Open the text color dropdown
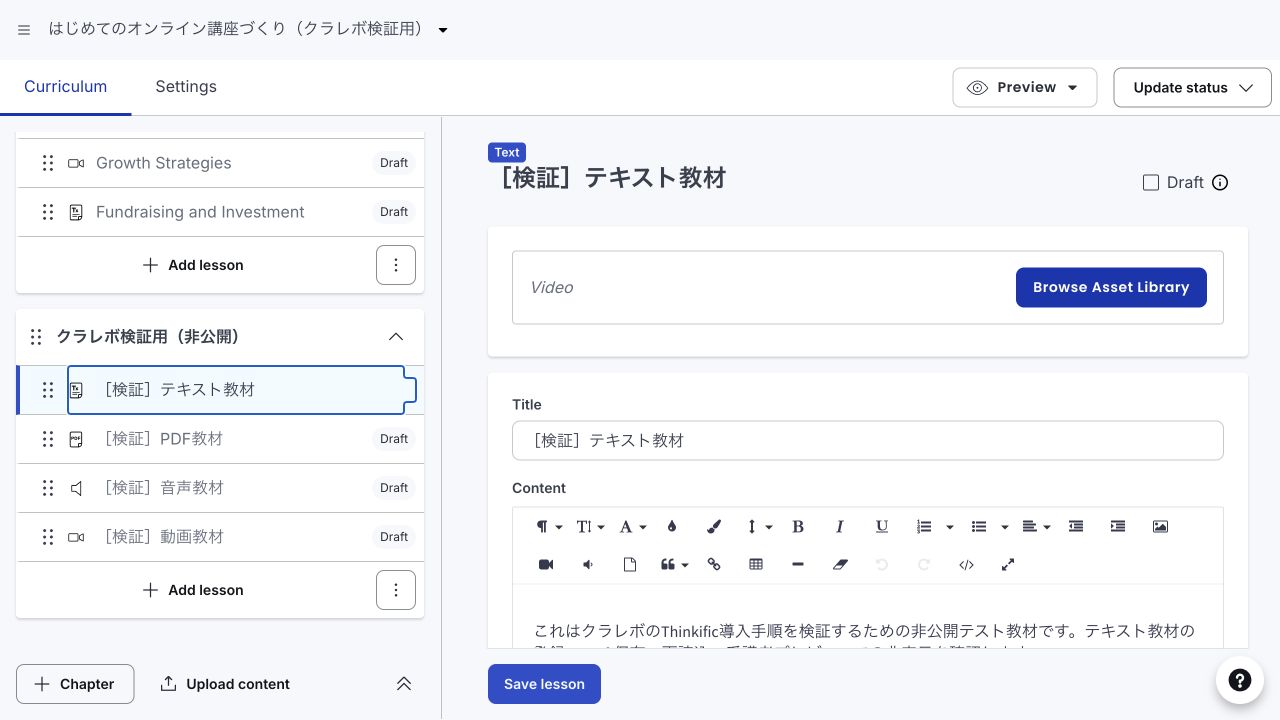This screenshot has width=1280, height=720. tap(632, 527)
